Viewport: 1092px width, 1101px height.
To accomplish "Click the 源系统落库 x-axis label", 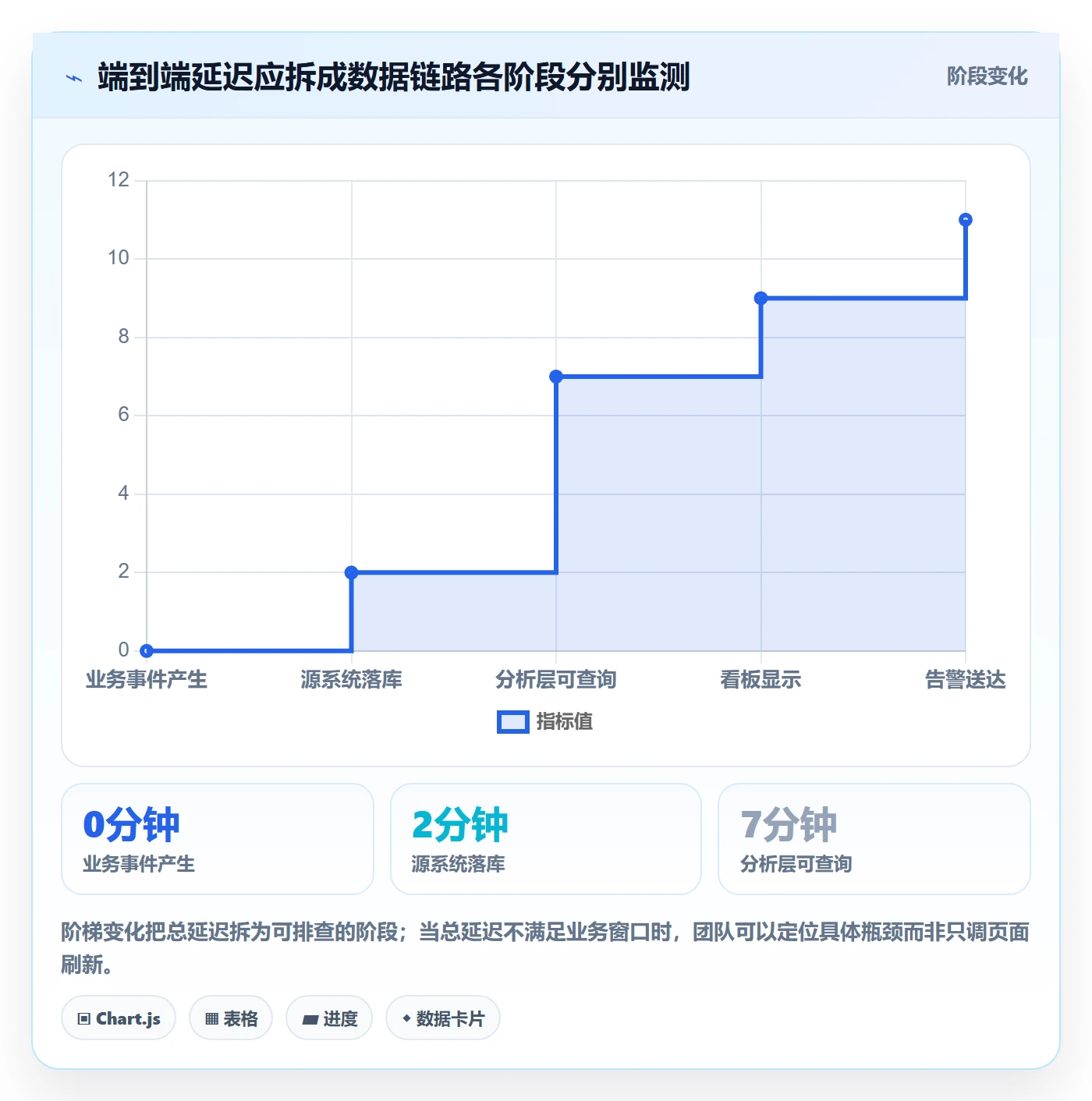I will tap(352, 680).
